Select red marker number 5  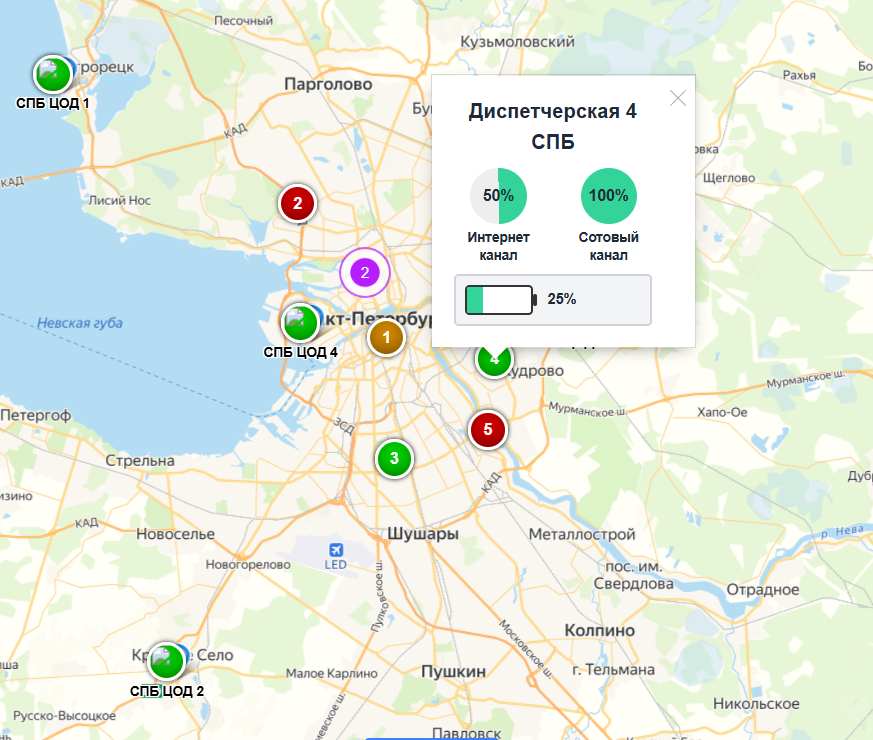(x=488, y=429)
